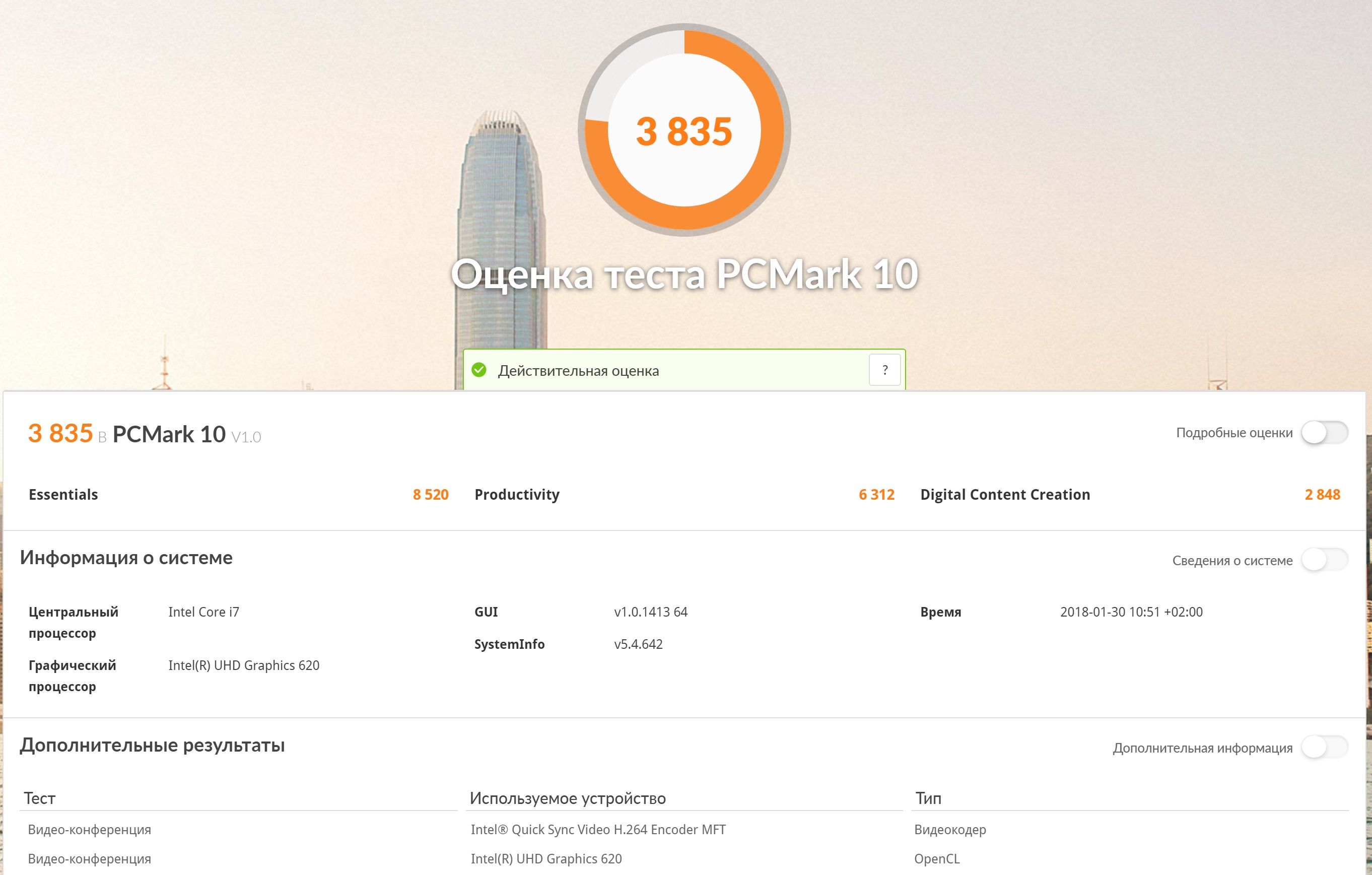Screen dimensions: 1372x875
Task: Click the Действительная оценка status text
Action: pyautogui.click(x=578, y=371)
